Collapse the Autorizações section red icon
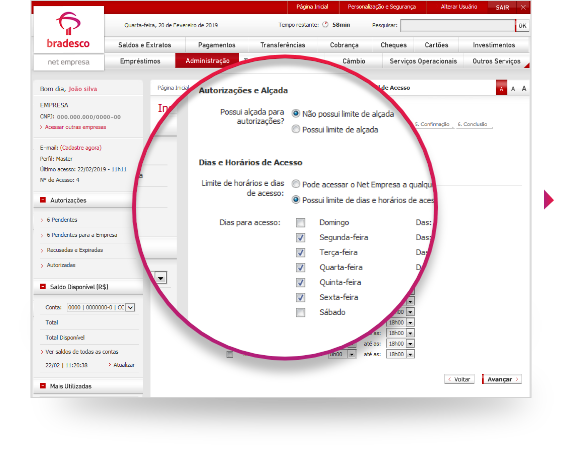 point(43,200)
